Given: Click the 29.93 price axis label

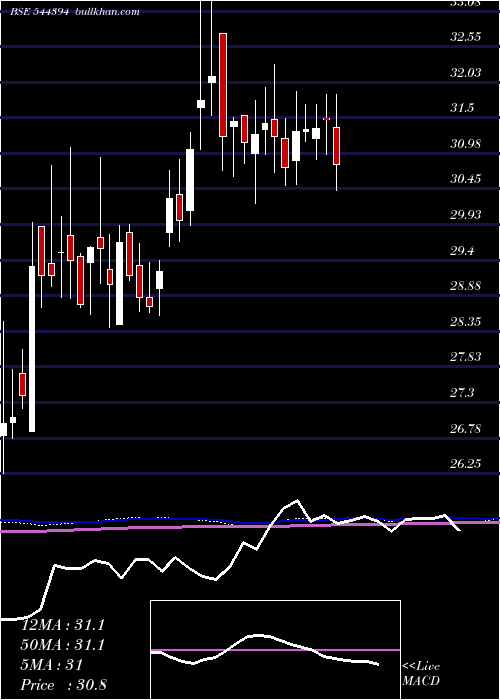Looking at the screenshot, I should pyautogui.click(x=466, y=215).
